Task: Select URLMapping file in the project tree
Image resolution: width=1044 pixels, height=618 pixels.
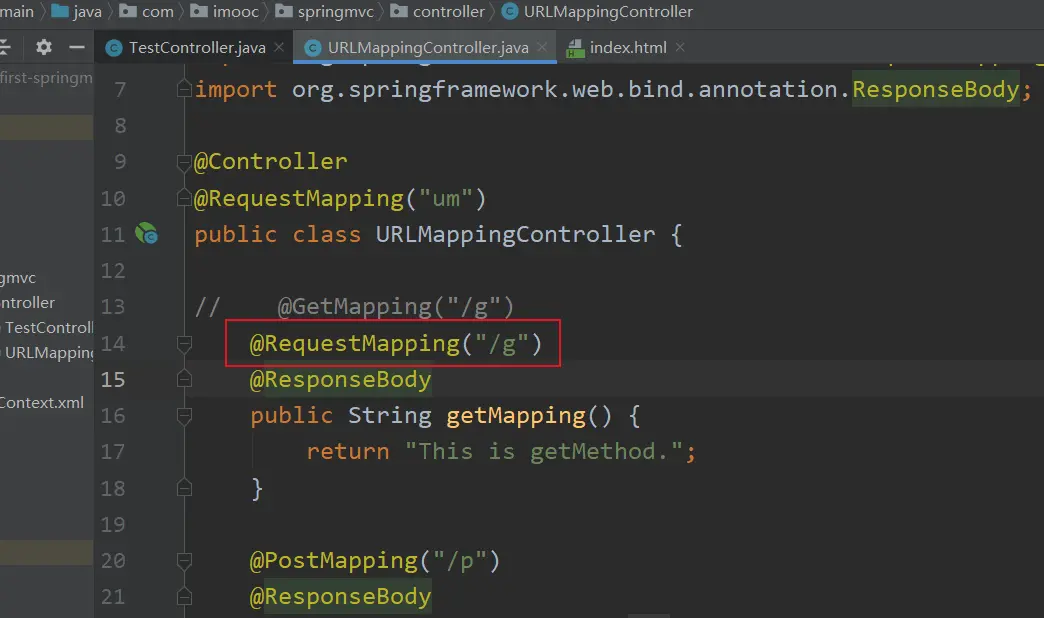Action: pos(47,352)
